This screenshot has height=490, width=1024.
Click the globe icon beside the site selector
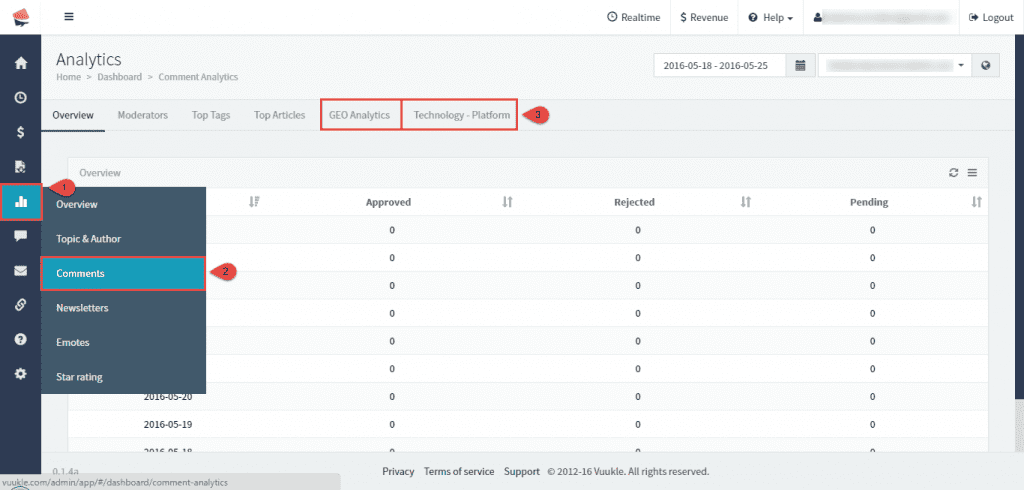click(986, 66)
